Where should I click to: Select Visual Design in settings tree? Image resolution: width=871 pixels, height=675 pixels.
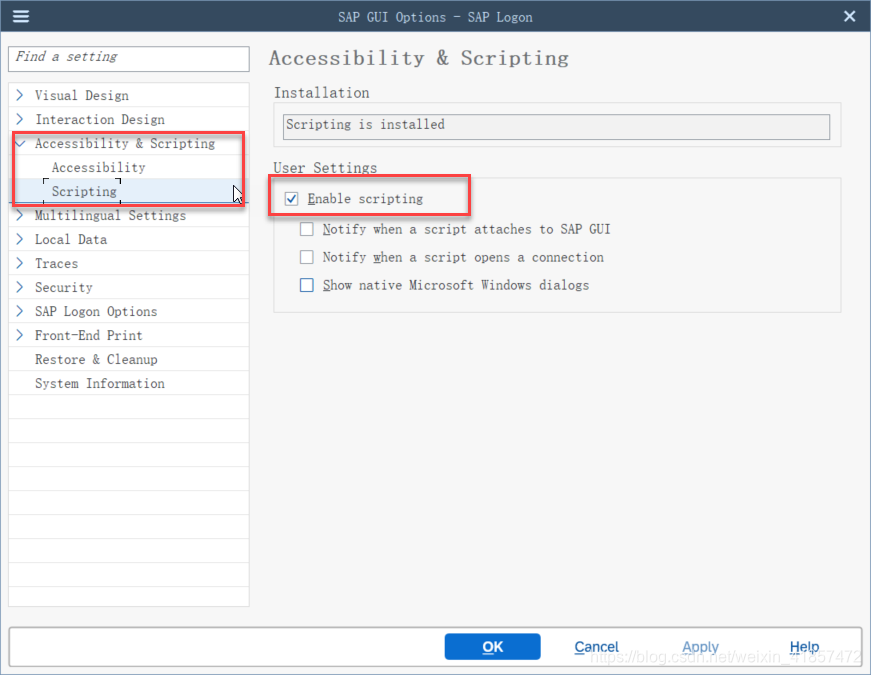tap(82, 96)
